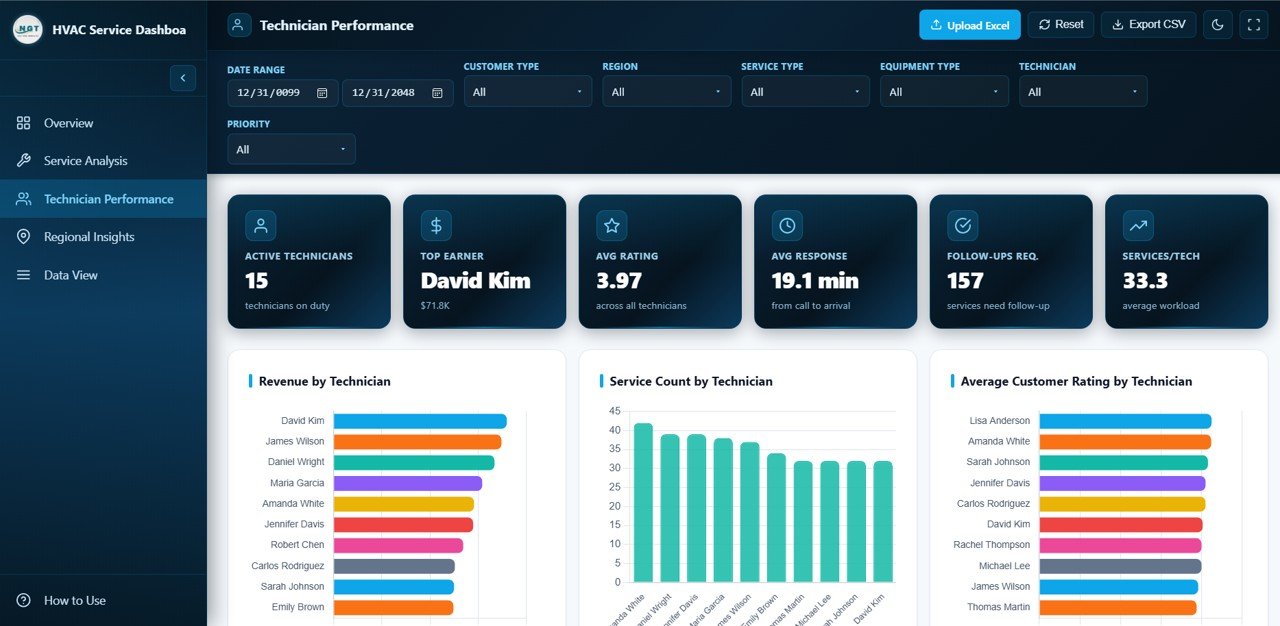Click the end date input field

(x=387, y=93)
